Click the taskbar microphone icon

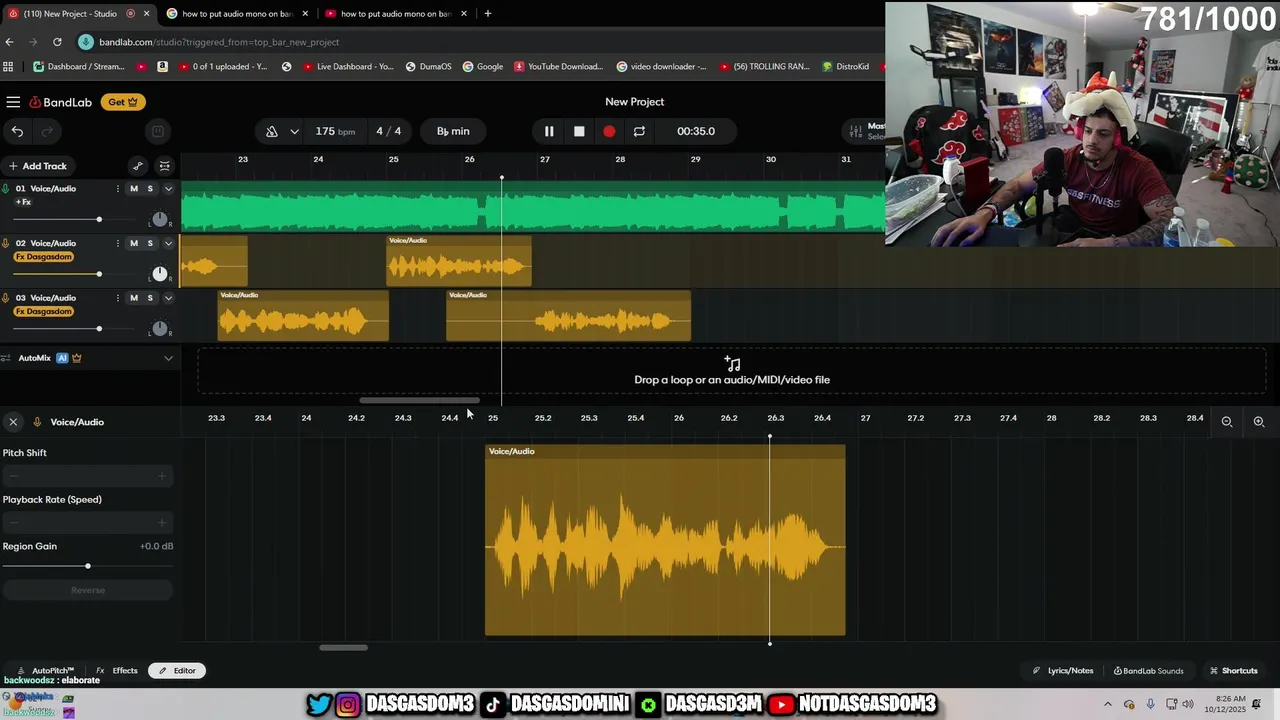pos(1150,704)
